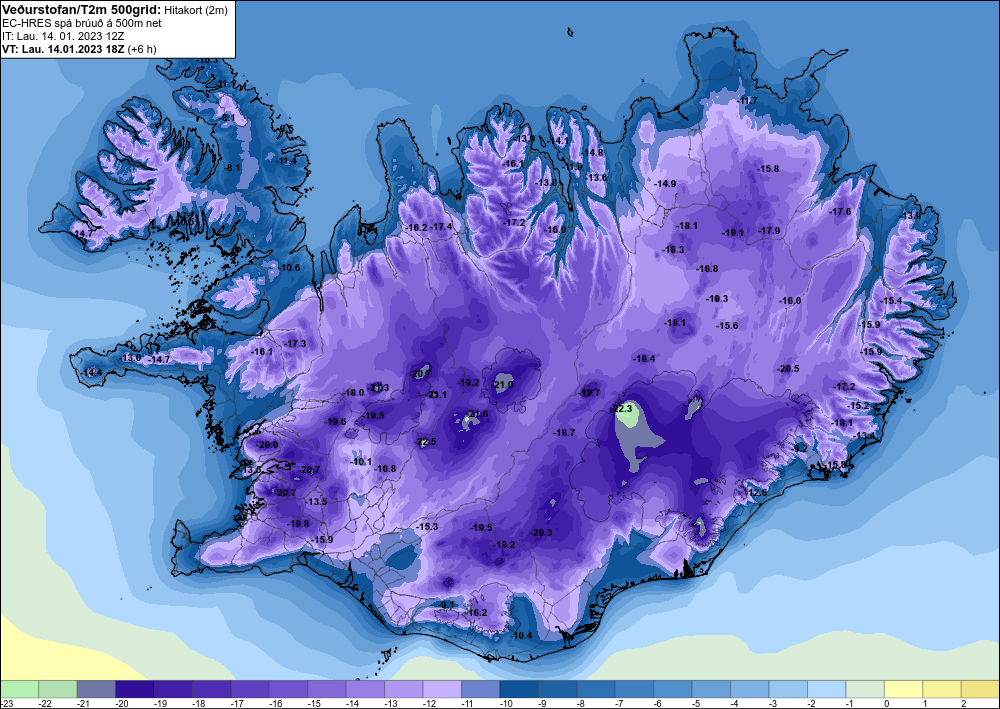This screenshot has width=1000, height=709.
Task: Click the -13.4 temperature value on the east coast
Action: [x=865, y=435]
